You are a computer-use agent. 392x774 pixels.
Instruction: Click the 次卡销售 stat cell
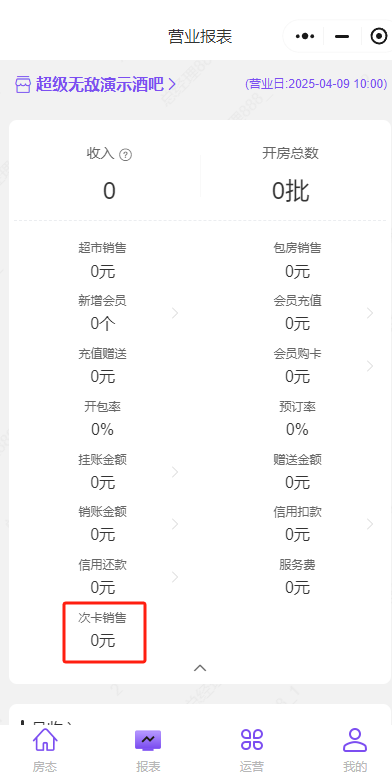point(104,631)
